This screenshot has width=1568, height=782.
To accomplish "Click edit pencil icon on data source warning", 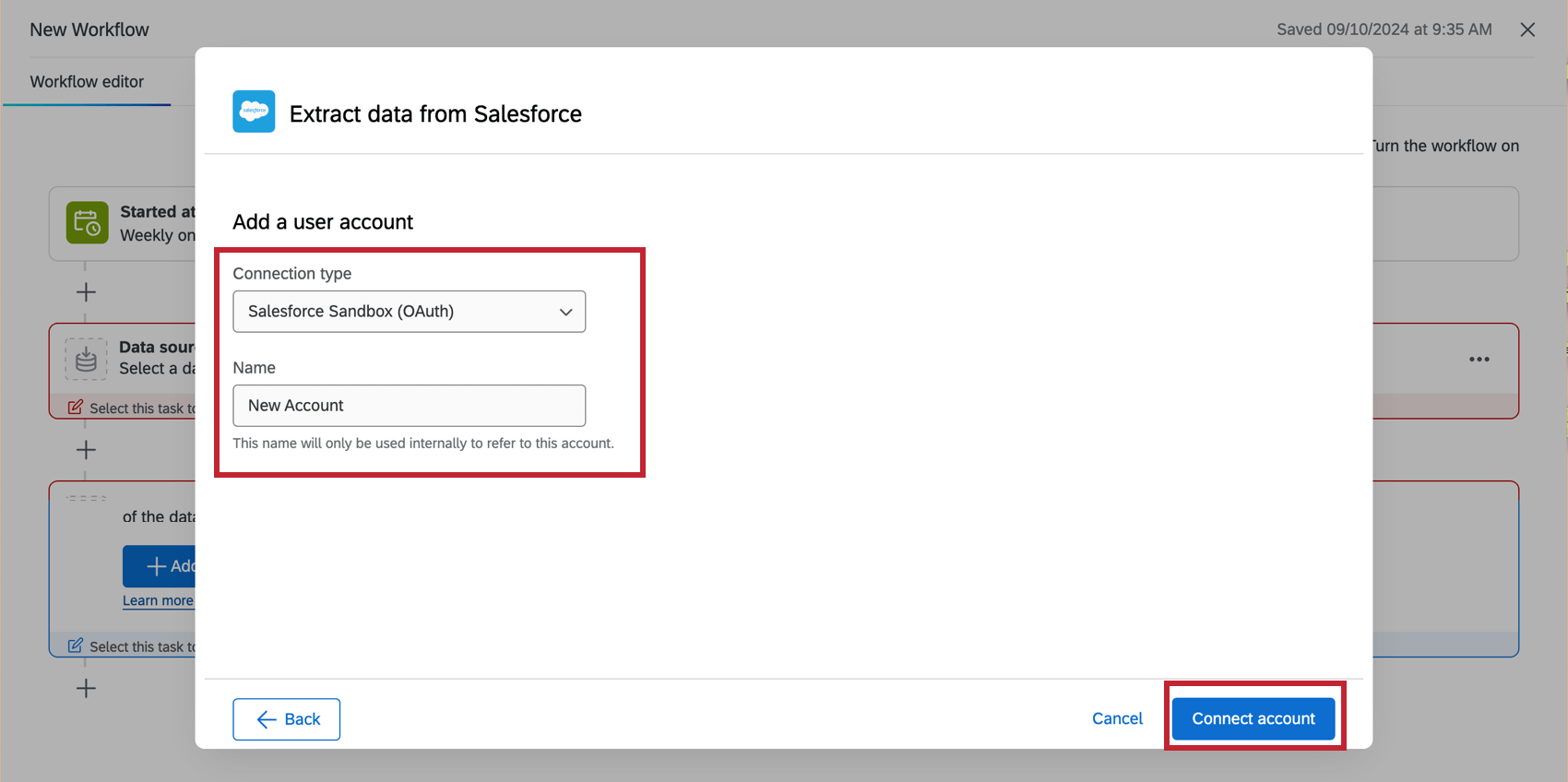I will [76, 408].
